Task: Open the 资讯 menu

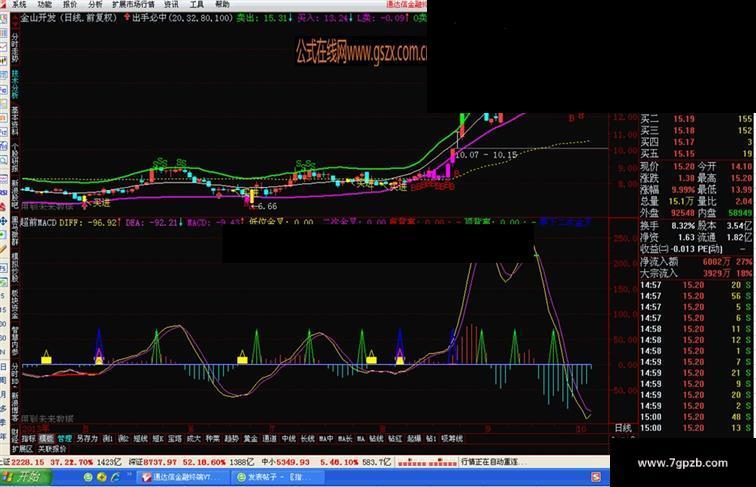Action: (x=171, y=4)
